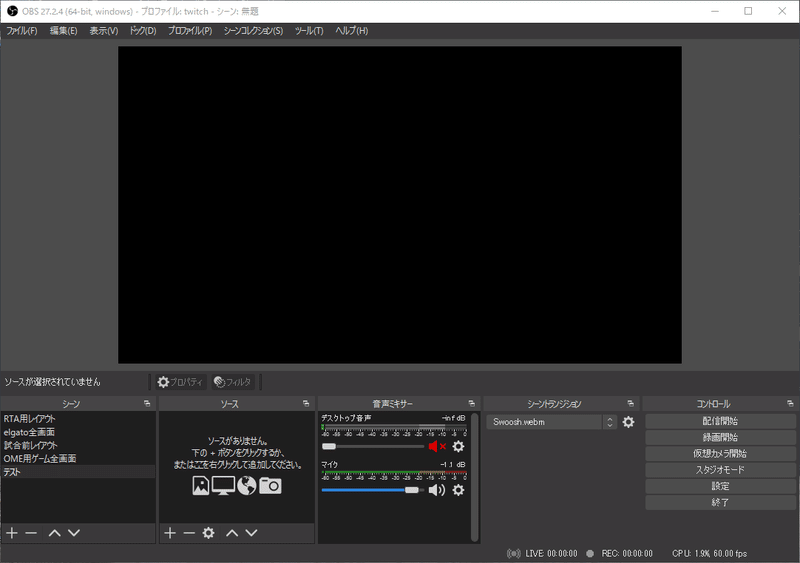
Task: Click 終了 button
Action: [x=720, y=503]
